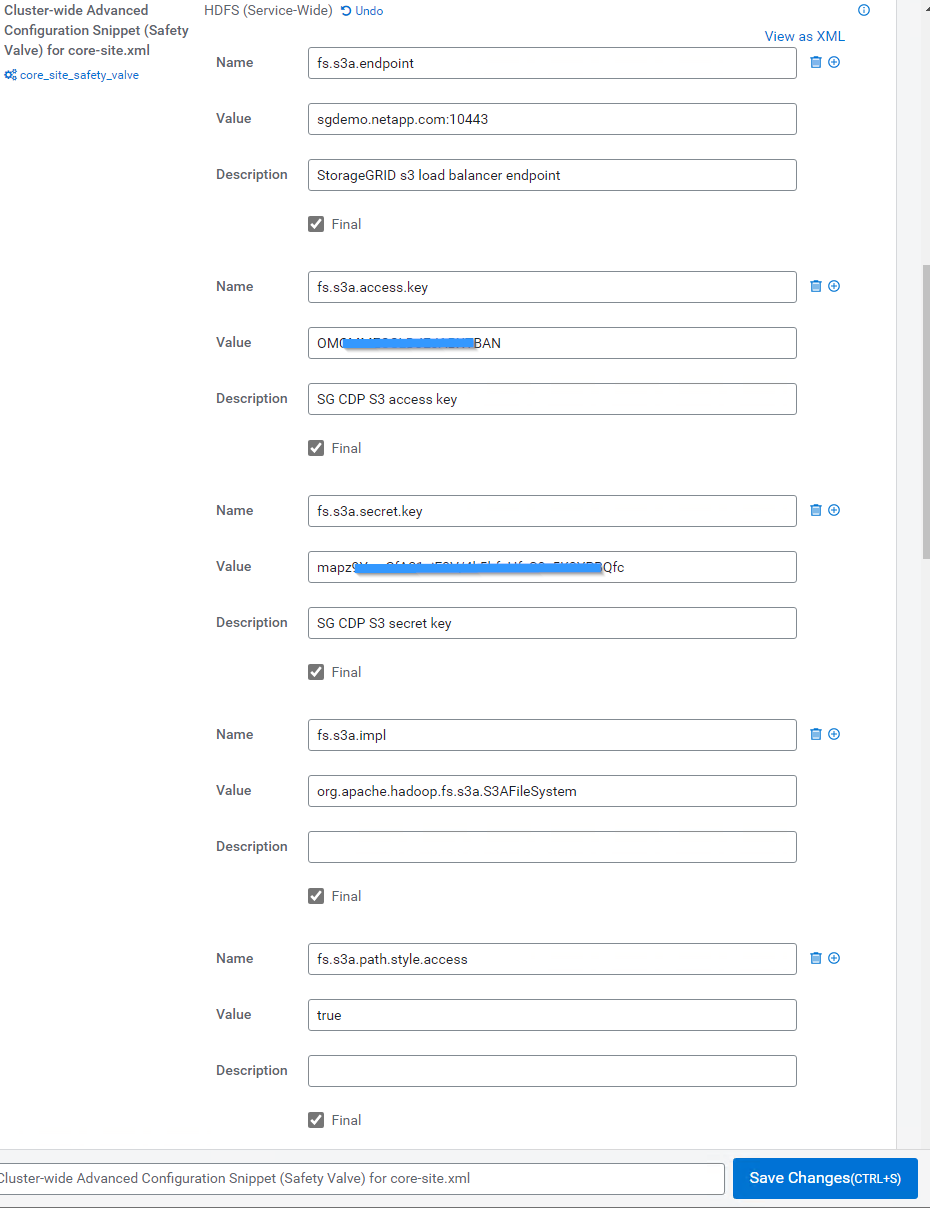Viewport: 930px width, 1213px height.
Task: Open the core_site_safety_valve link
Action: [78, 75]
